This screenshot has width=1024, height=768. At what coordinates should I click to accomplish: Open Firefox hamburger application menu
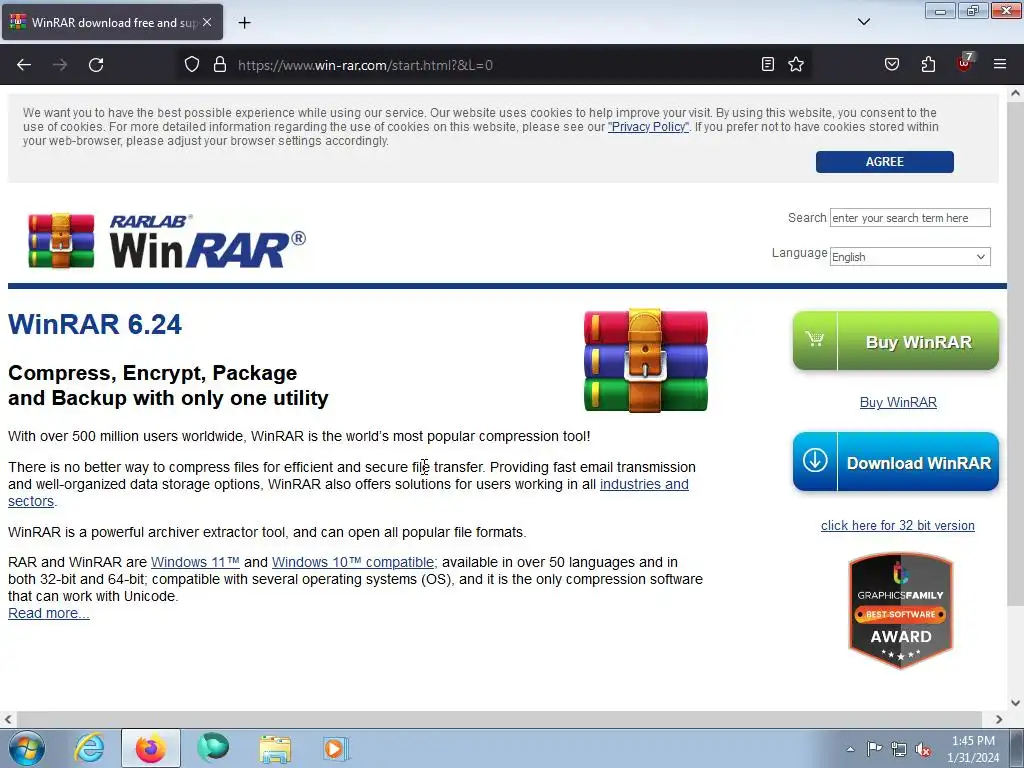(1000, 64)
